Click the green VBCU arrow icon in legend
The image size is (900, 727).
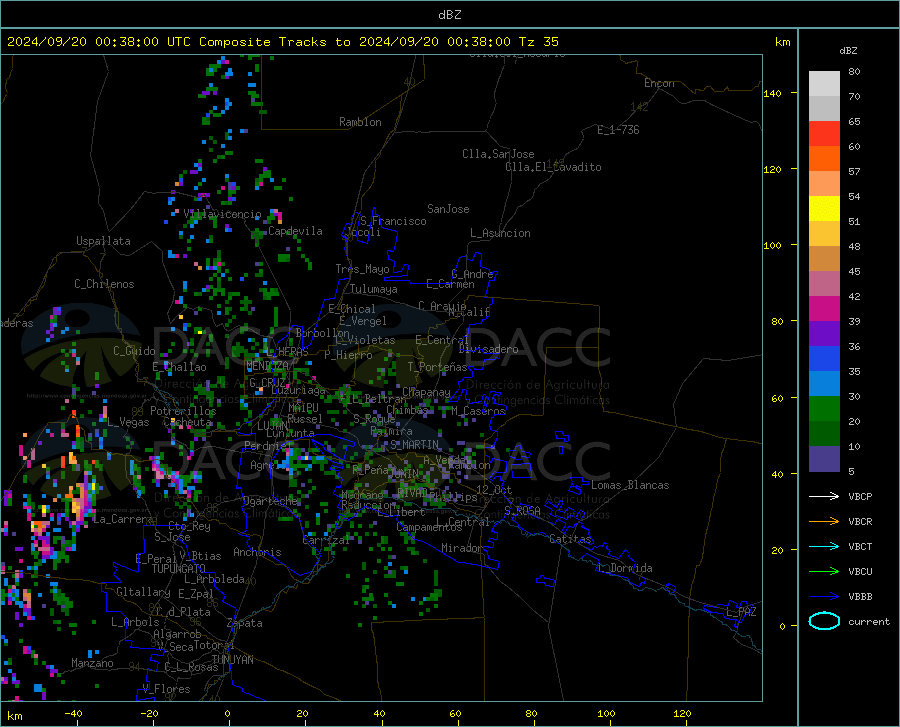tap(824, 572)
